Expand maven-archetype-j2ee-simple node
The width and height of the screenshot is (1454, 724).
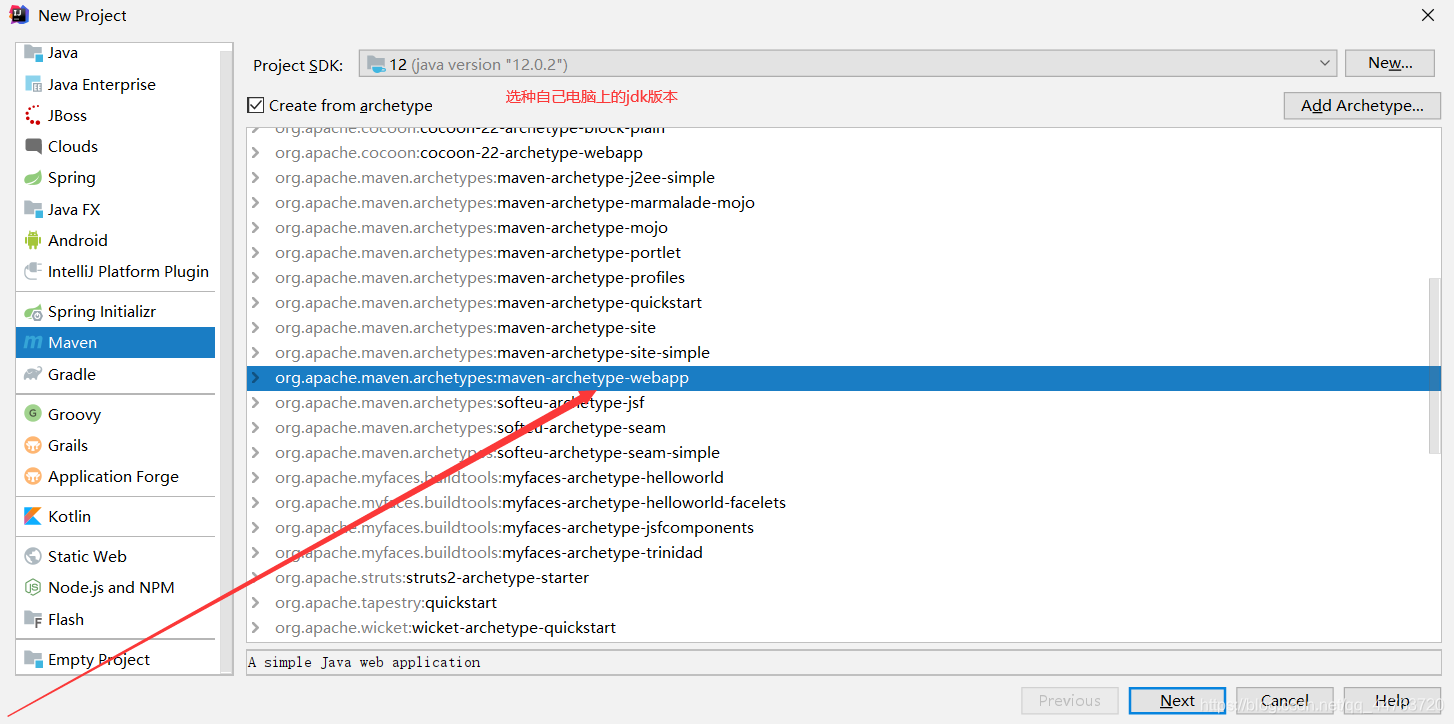[256, 178]
